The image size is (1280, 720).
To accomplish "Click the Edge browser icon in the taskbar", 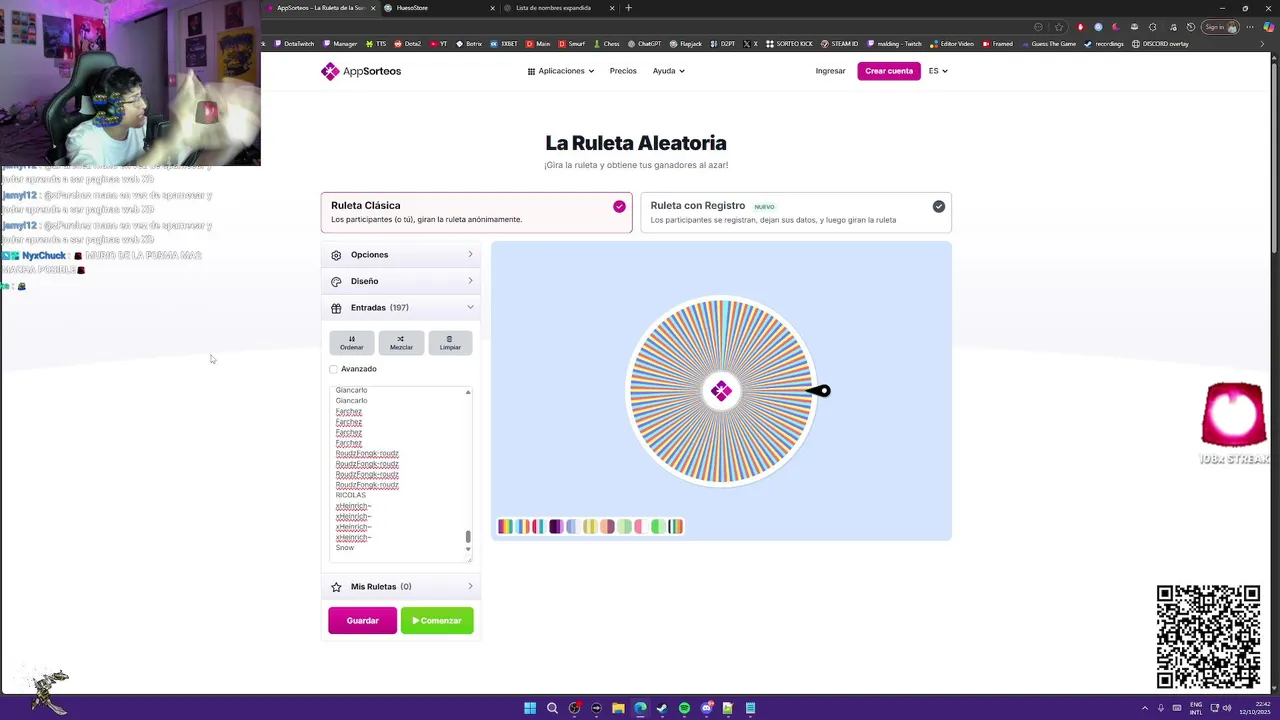I will pyautogui.click(x=640, y=708).
